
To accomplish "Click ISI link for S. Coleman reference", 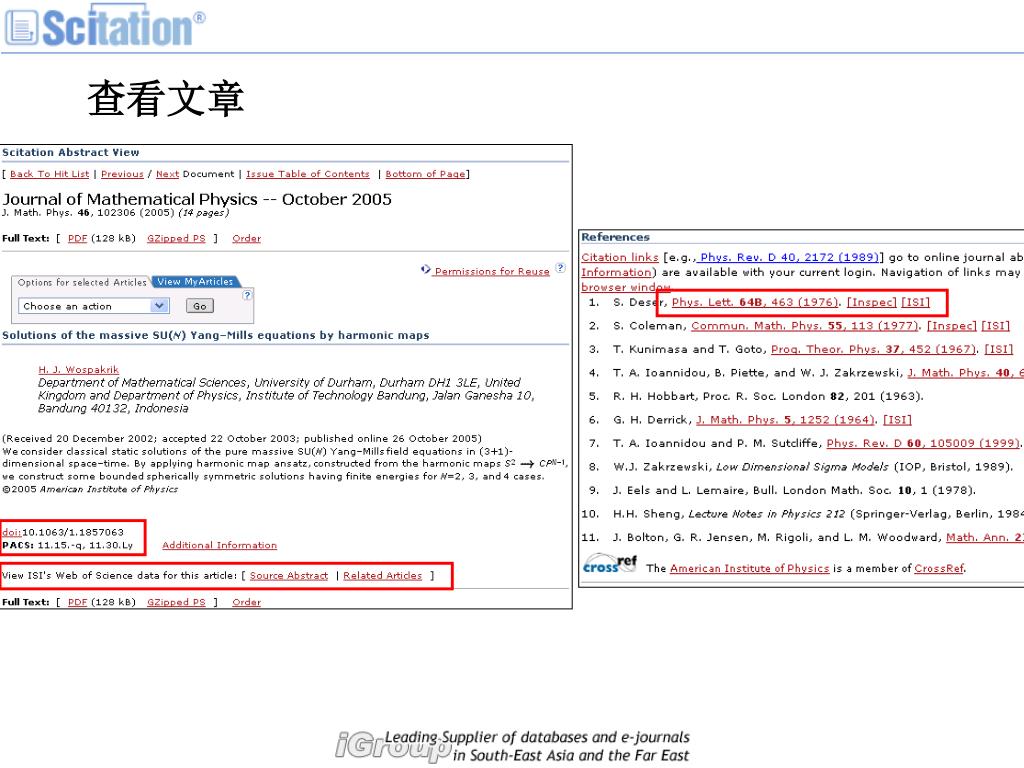I will pyautogui.click(x=995, y=326).
